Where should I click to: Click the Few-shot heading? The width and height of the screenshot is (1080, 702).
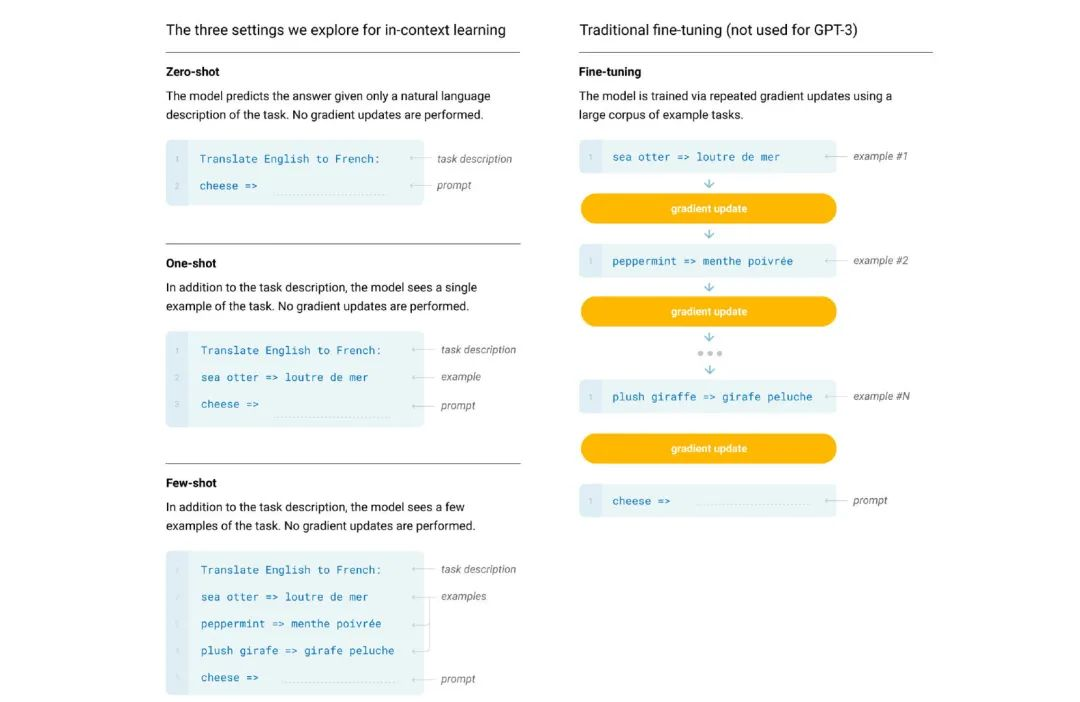(x=191, y=483)
